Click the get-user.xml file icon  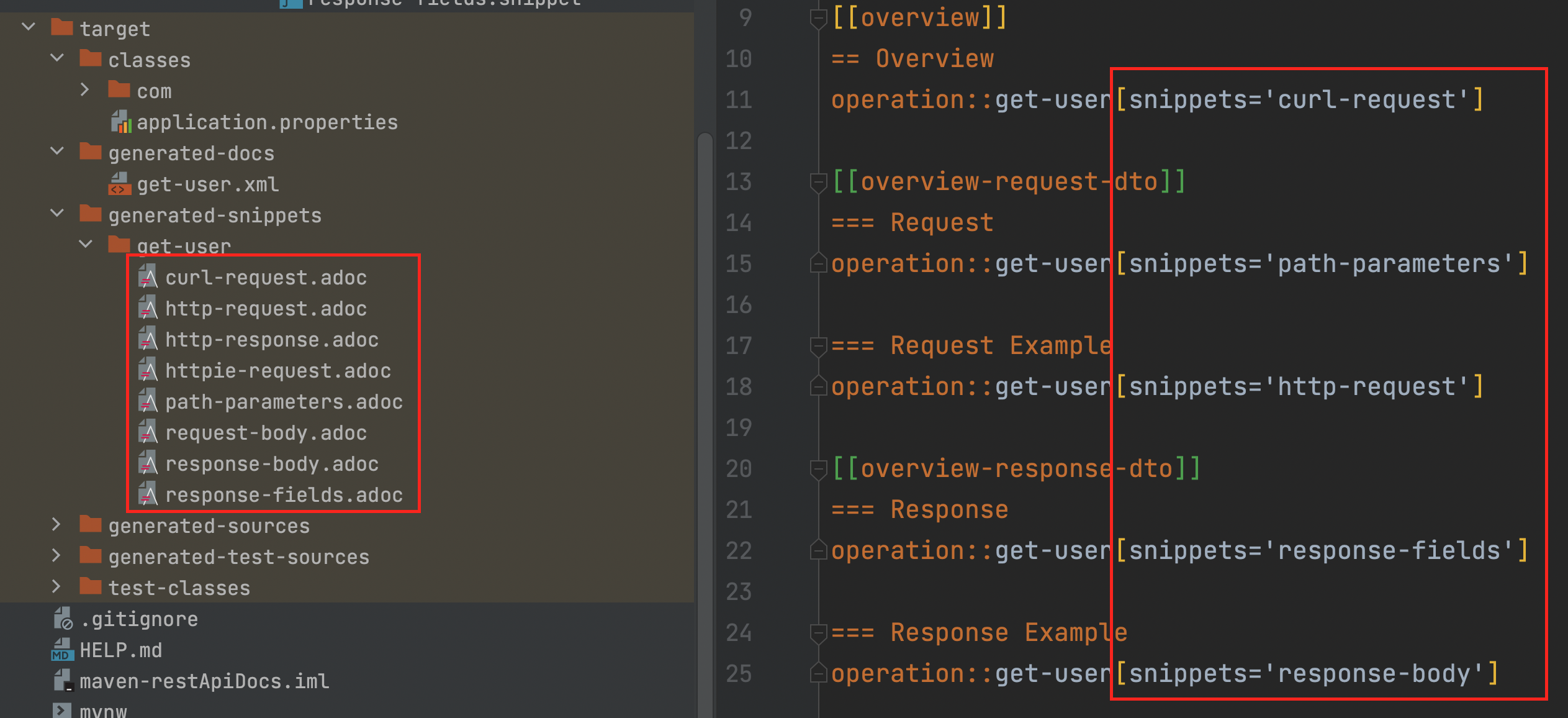point(120,184)
